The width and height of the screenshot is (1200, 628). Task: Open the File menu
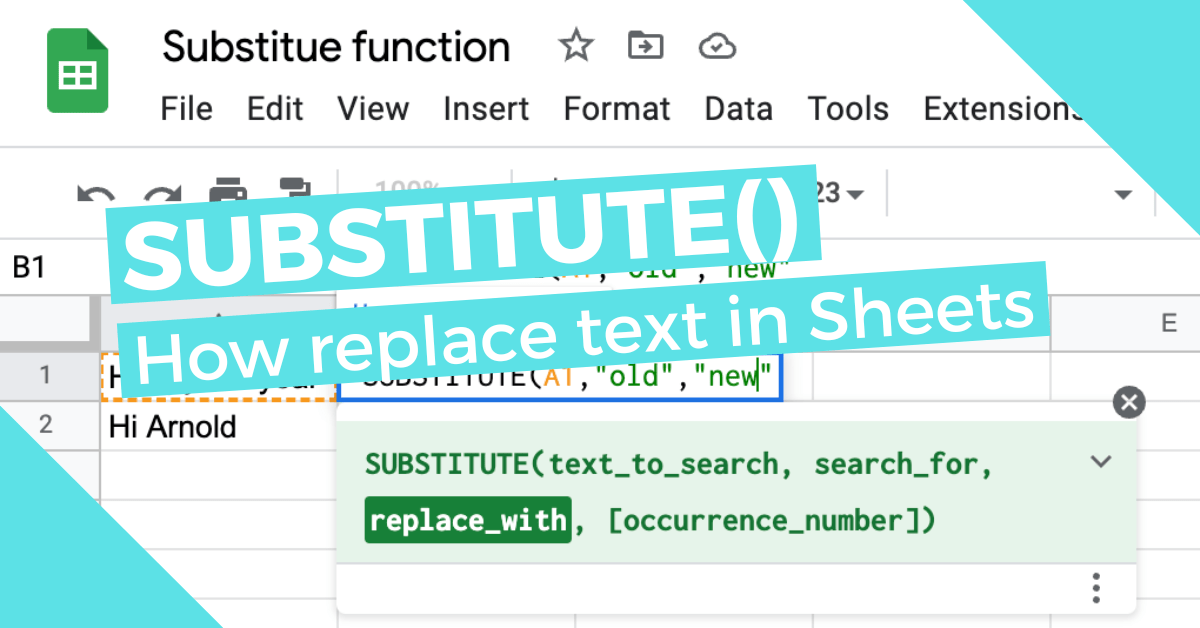click(186, 110)
